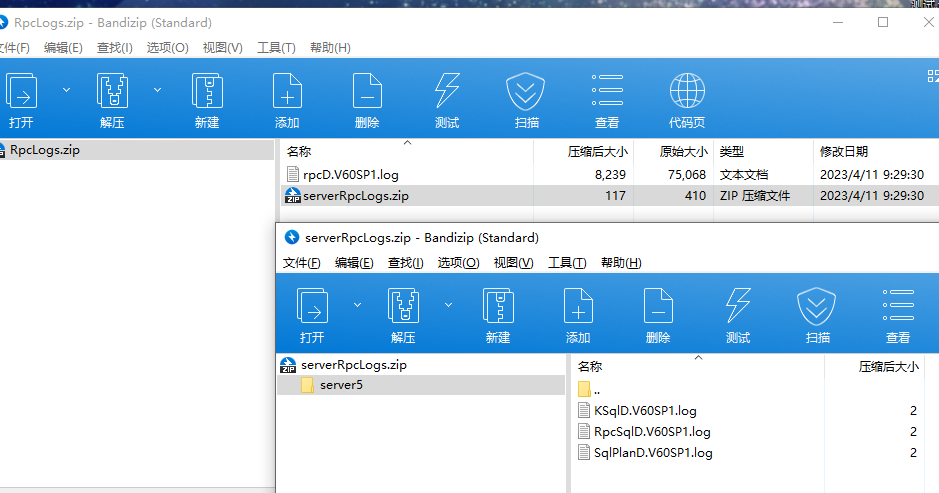This screenshot has width=939, height=493.
Task: Open 查找(I) menu in serverRpcLogs.zip window
Action: (x=405, y=263)
